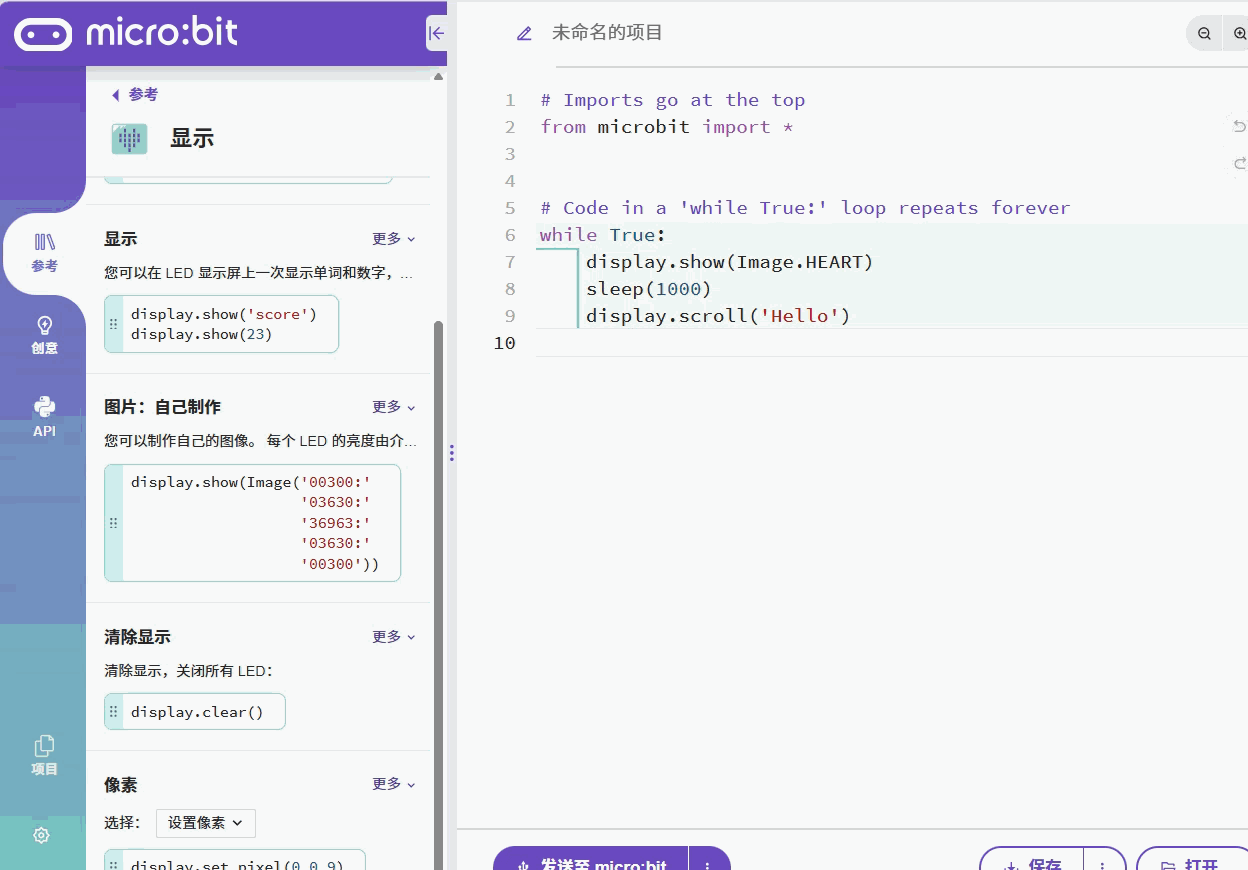The width and height of the screenshot is (1248, 870).
Task: Click the display.scroll('Hello') line
Action: pyautogui.click(x=718, y=316)
